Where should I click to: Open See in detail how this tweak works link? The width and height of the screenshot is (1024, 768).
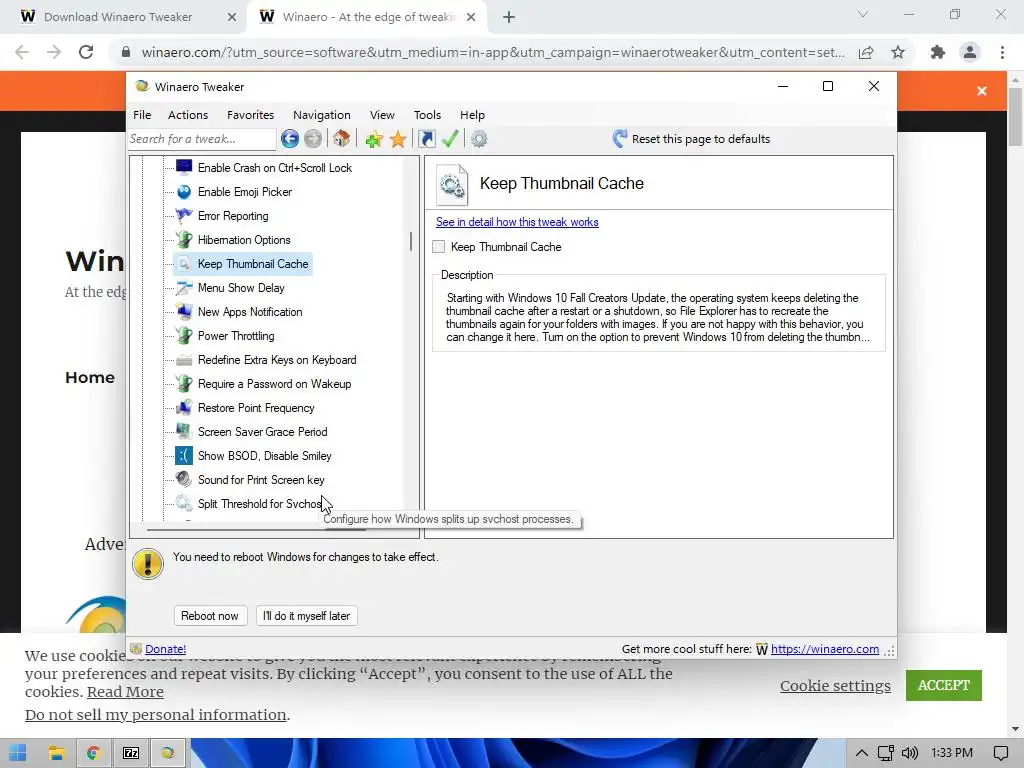pyautogui.click(x=517, y=222)
